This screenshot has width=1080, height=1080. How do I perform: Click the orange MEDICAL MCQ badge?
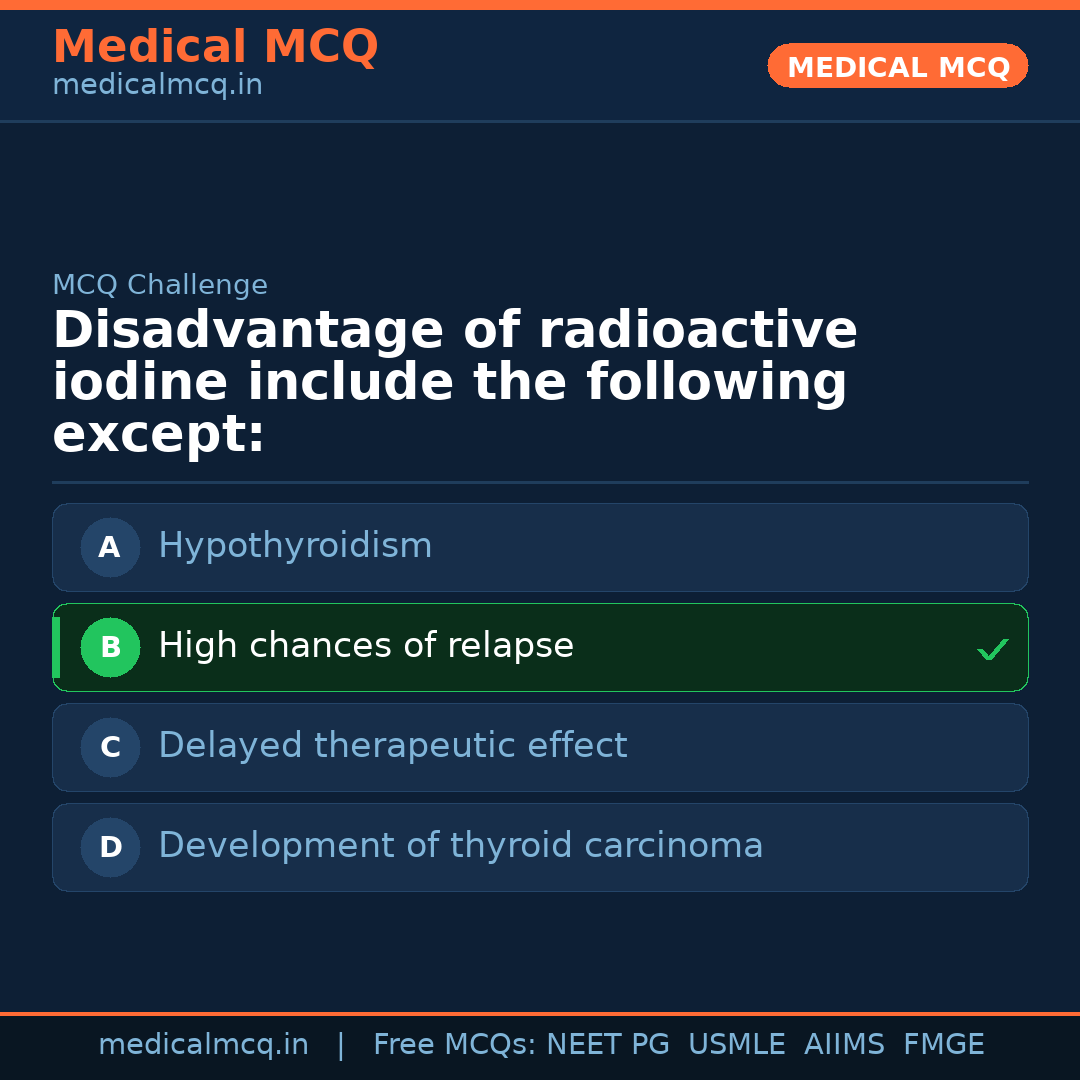pos(897,67)
